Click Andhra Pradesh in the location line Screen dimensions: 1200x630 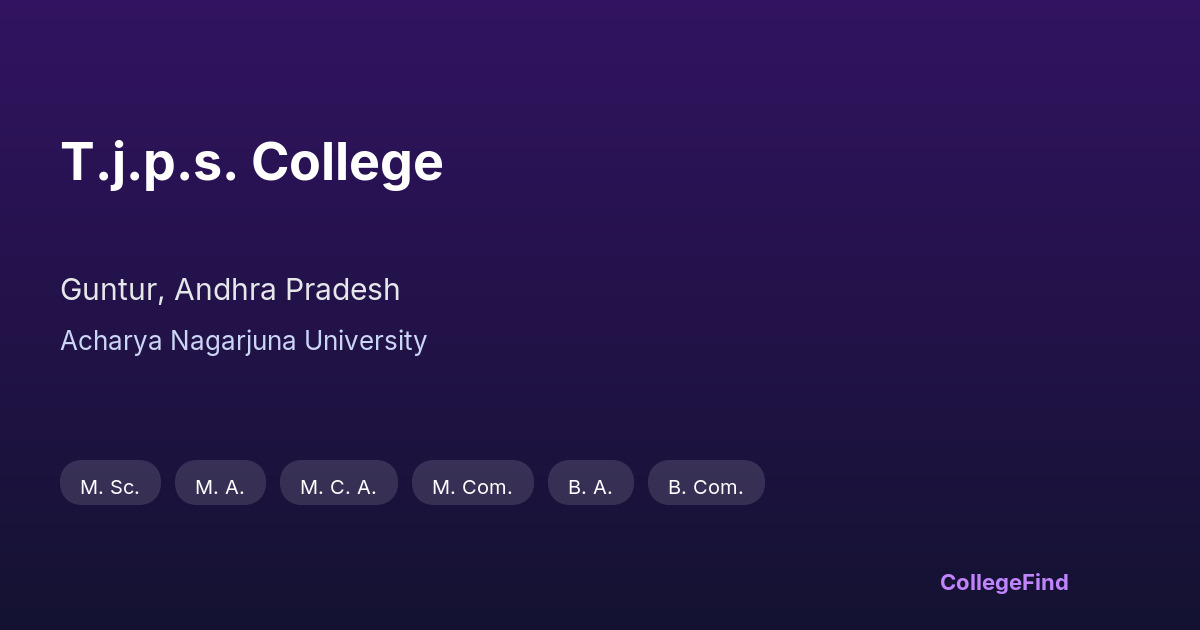coord(287,290)
